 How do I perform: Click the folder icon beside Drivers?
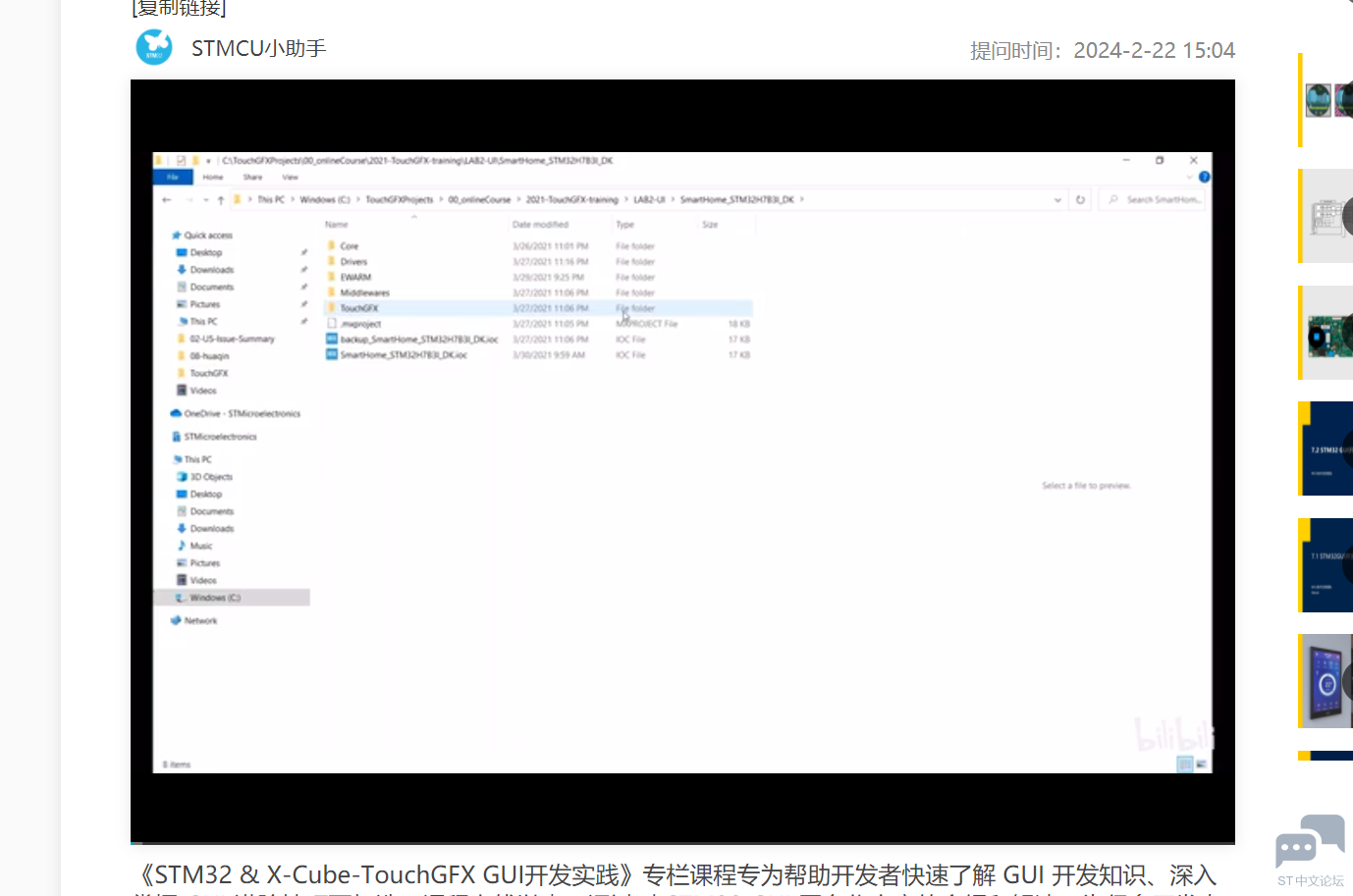[x=332, y=262]
